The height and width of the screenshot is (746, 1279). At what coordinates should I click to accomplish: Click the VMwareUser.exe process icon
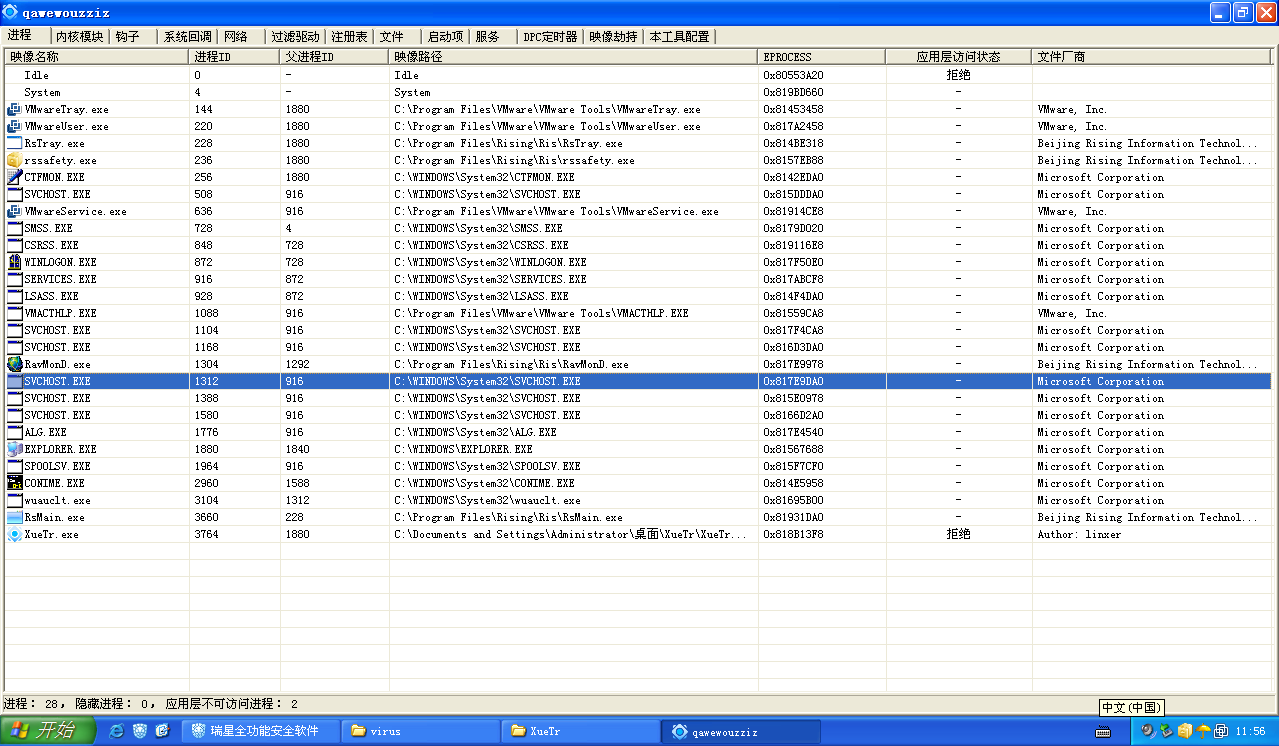click(x=14, y=126)
